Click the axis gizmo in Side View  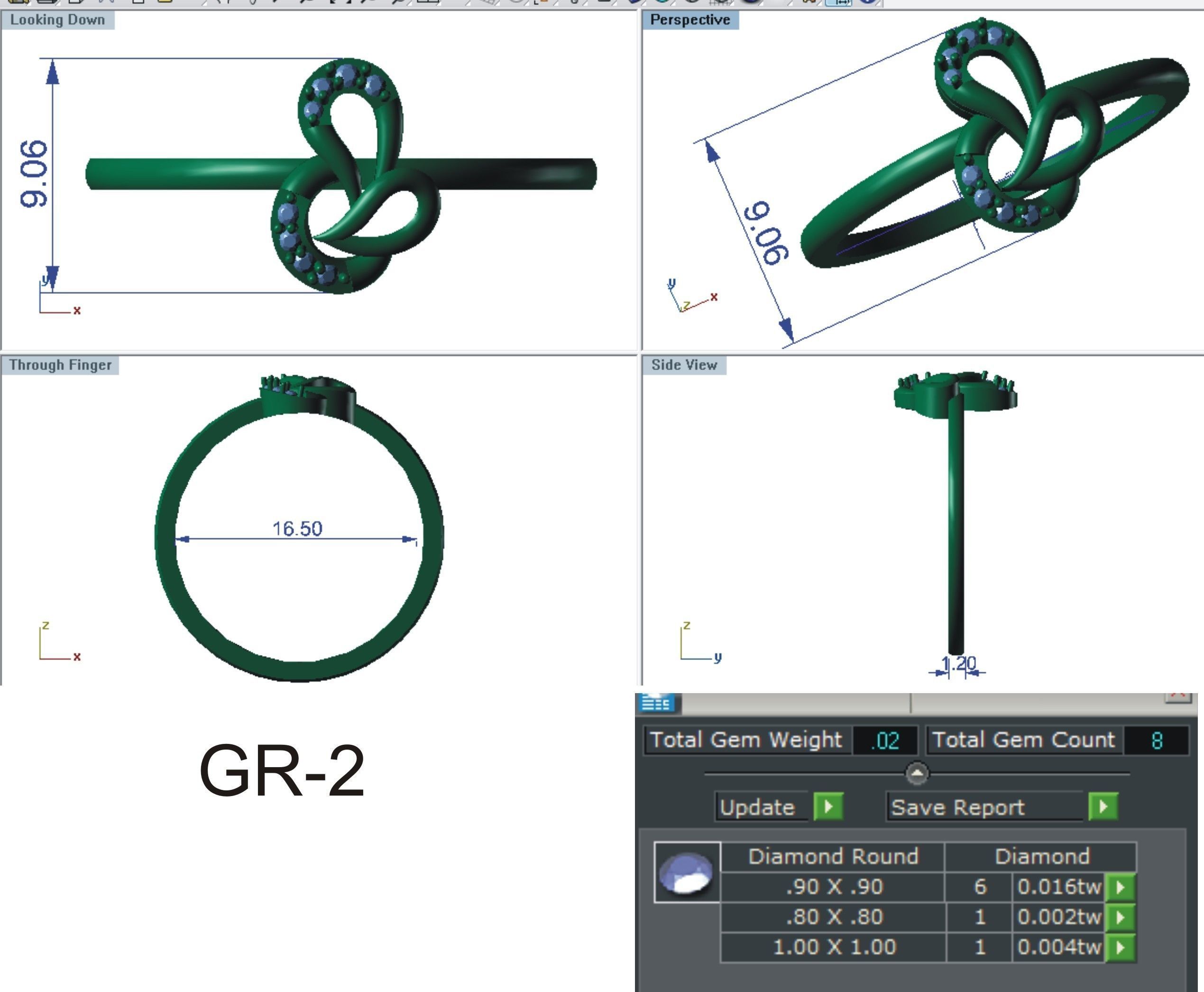(x=701, y=642)
